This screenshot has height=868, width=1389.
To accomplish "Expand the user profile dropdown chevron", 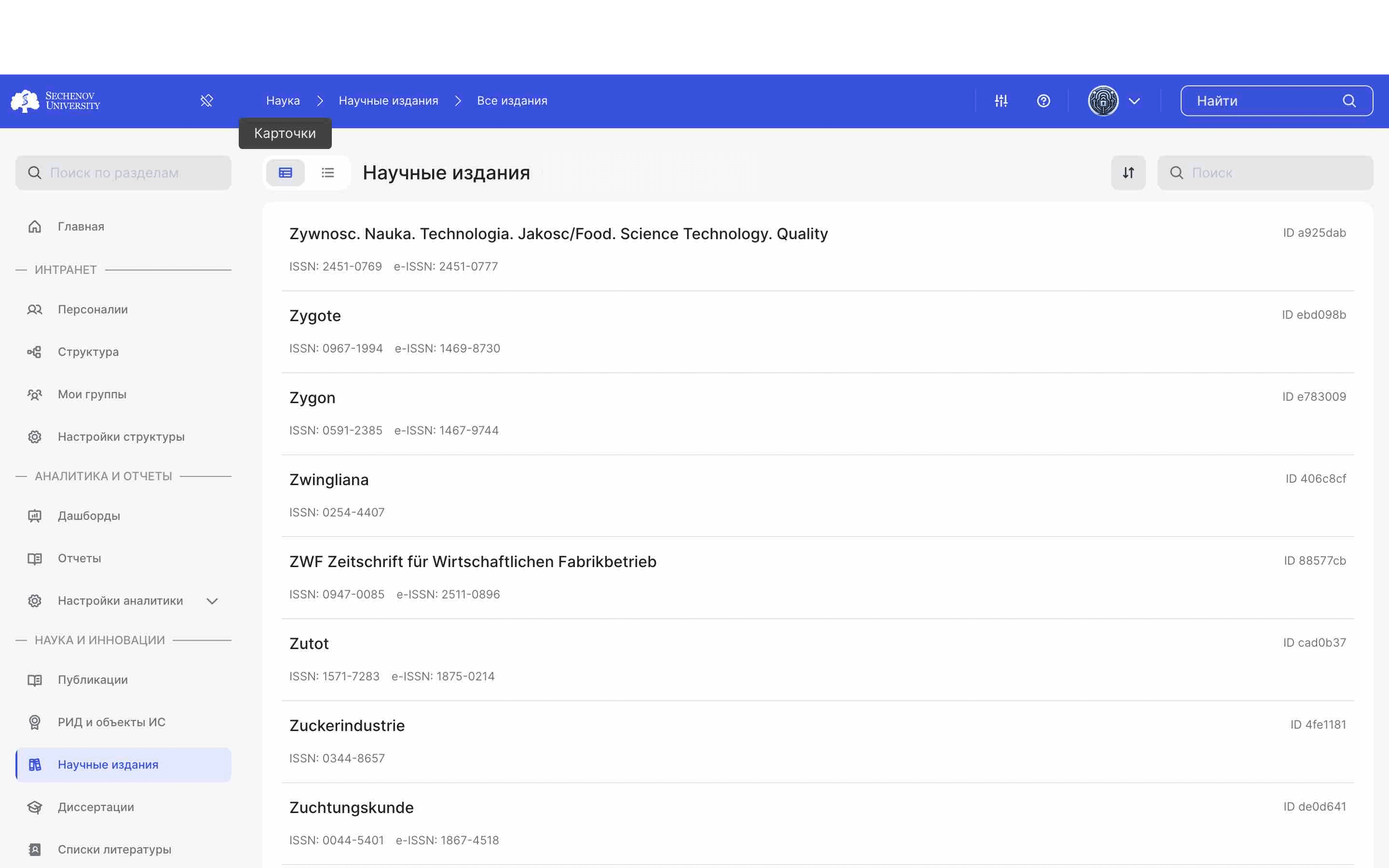I will click(1134, 101).
